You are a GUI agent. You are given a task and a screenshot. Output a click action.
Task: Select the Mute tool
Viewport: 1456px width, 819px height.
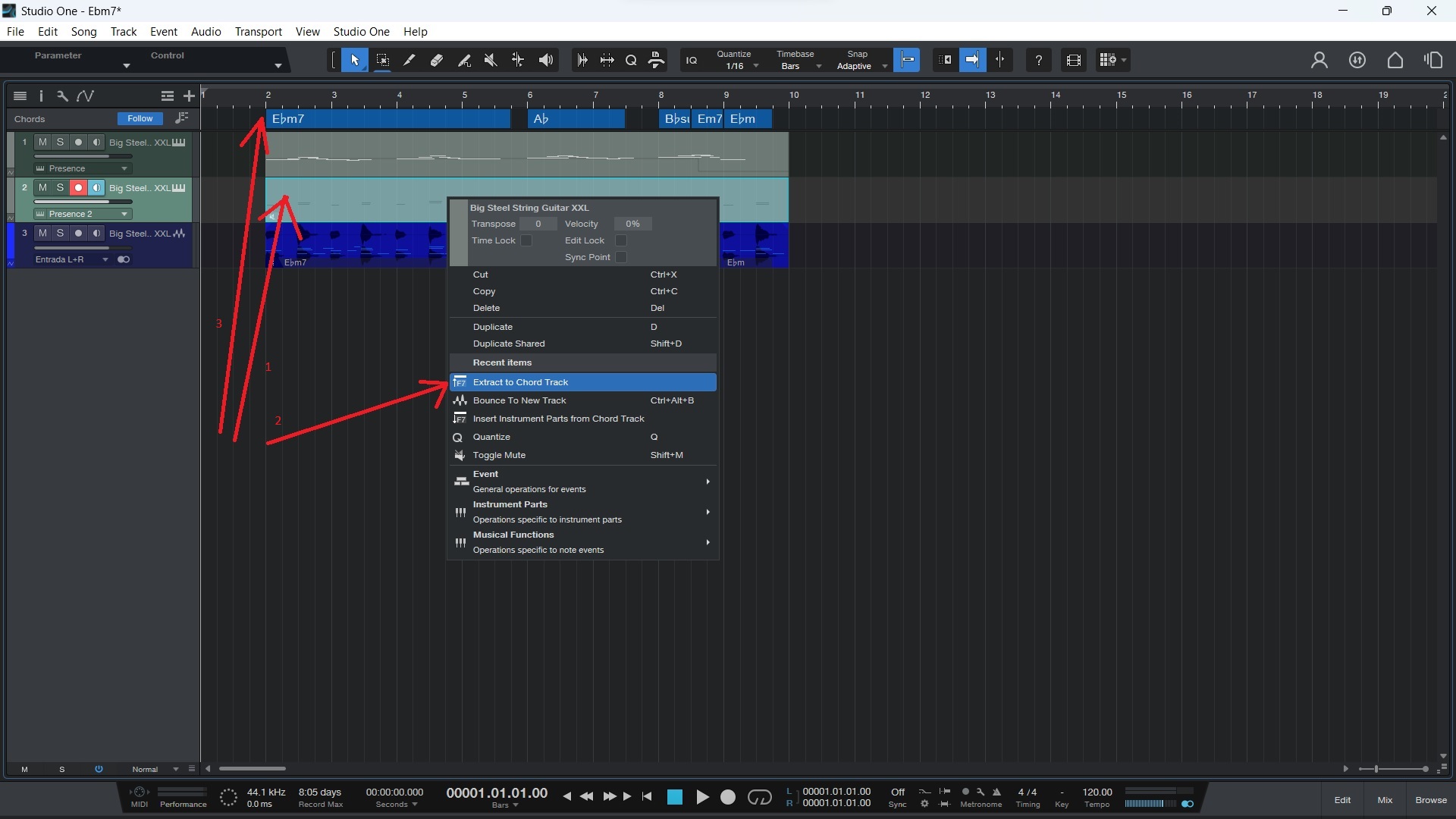(x=491, y=60)
